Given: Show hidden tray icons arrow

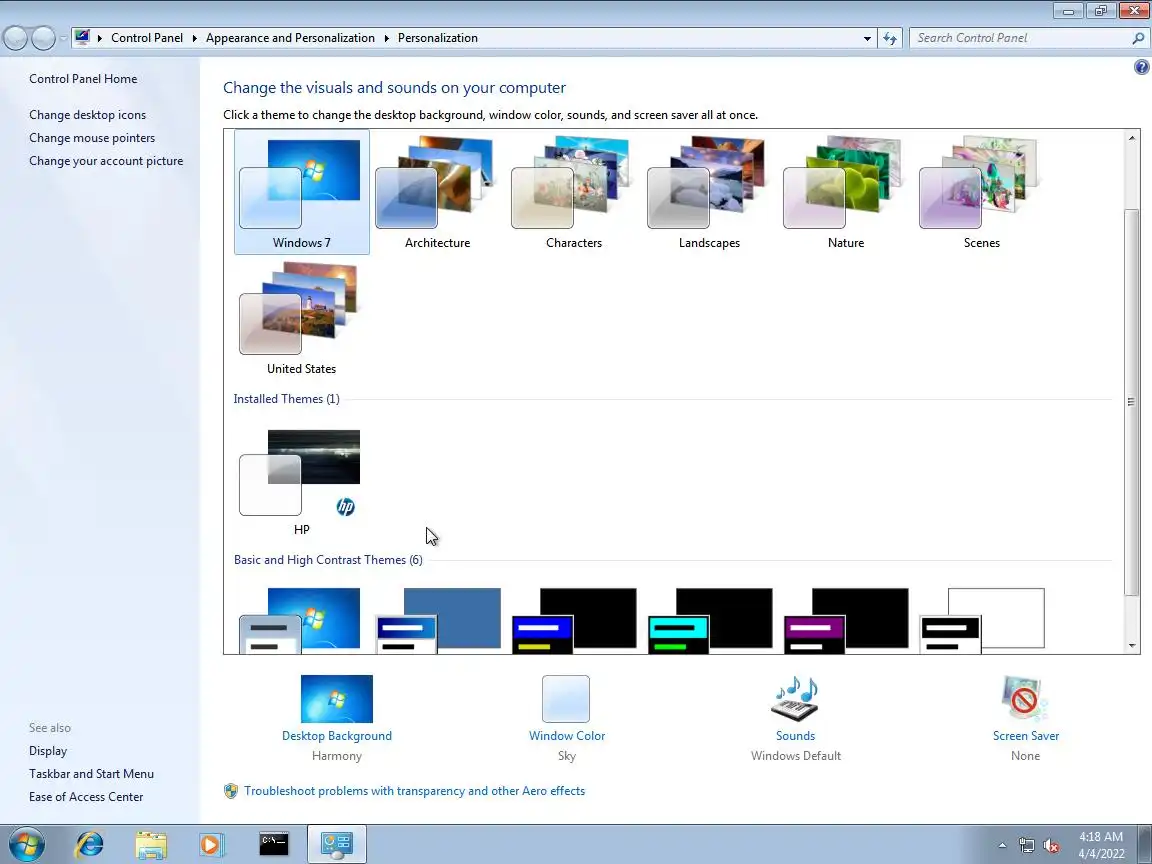Looking at the screenshot, I should coord(1002,845).
